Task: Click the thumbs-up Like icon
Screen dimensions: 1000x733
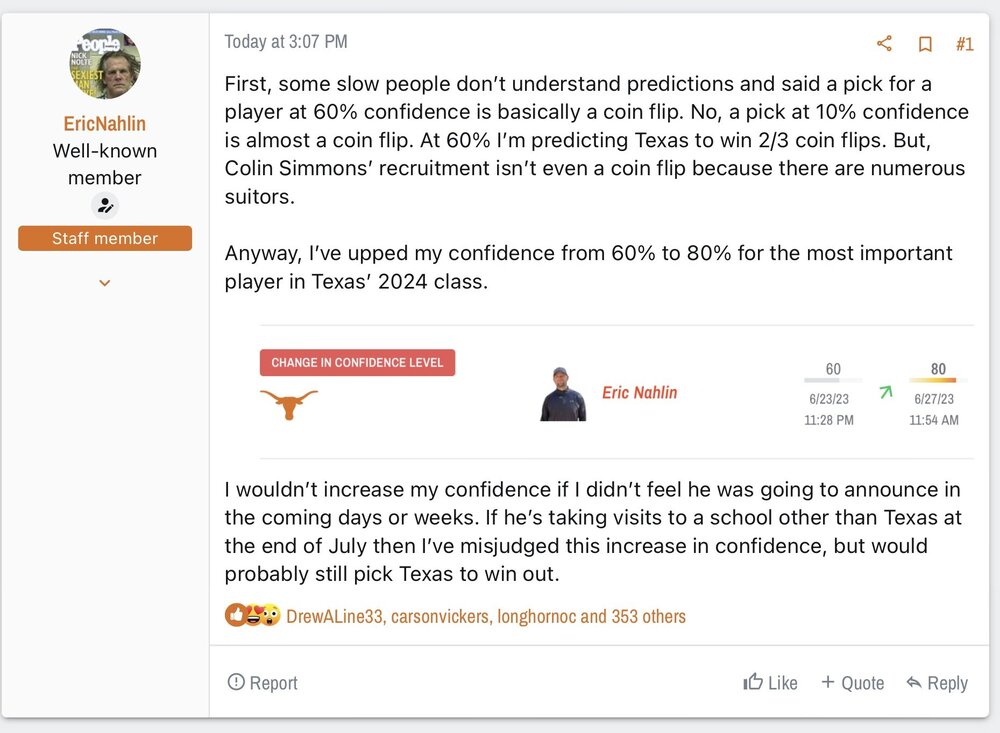Action: [x=753, y=682]
